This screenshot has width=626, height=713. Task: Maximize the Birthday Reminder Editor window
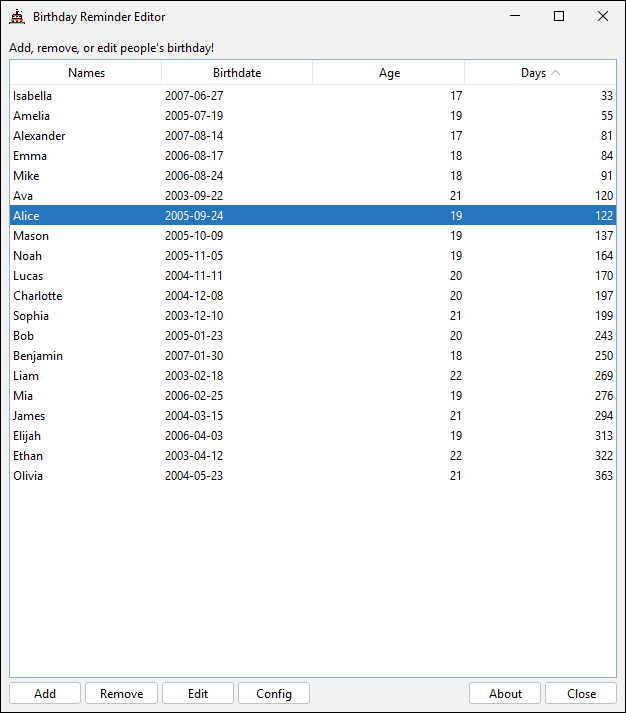[x=559, y=17]
